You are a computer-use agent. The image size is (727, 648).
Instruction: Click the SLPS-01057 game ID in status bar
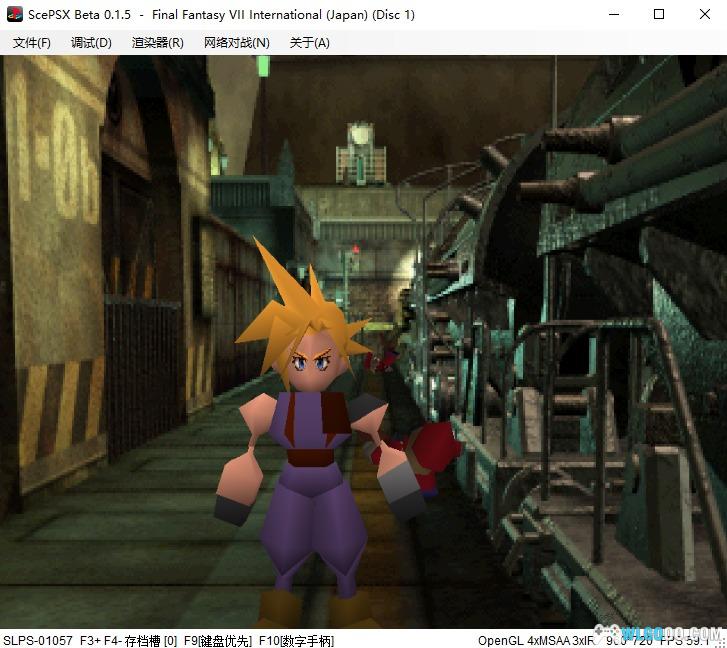pyautogui.click(x=38, y=640)
